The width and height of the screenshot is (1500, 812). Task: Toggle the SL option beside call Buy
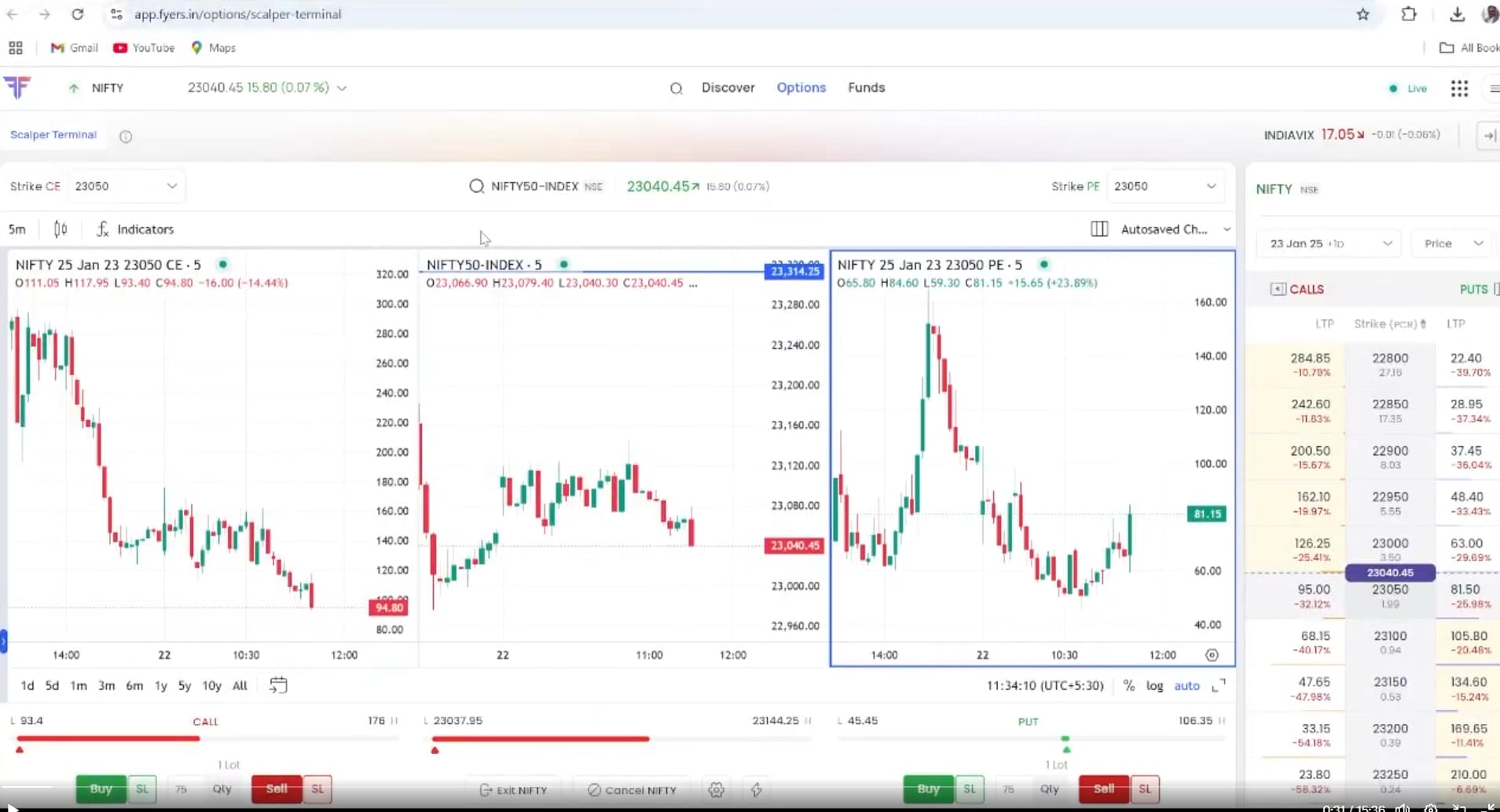click(142, 789)
